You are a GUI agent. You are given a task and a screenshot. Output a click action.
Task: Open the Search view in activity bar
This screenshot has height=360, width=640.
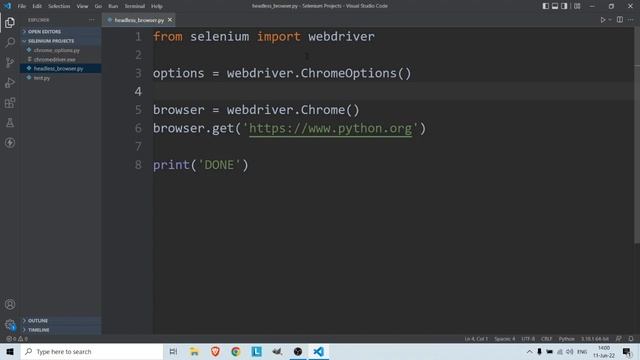[x=10, y=42]
